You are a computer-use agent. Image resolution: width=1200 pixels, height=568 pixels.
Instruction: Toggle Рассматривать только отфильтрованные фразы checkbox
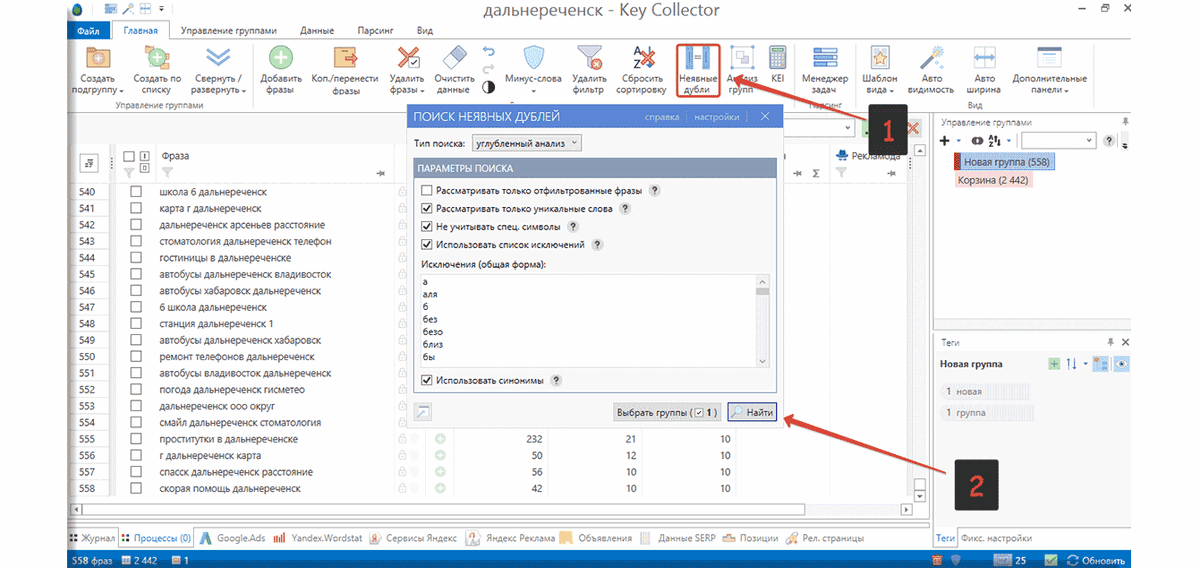coord(428,190)
